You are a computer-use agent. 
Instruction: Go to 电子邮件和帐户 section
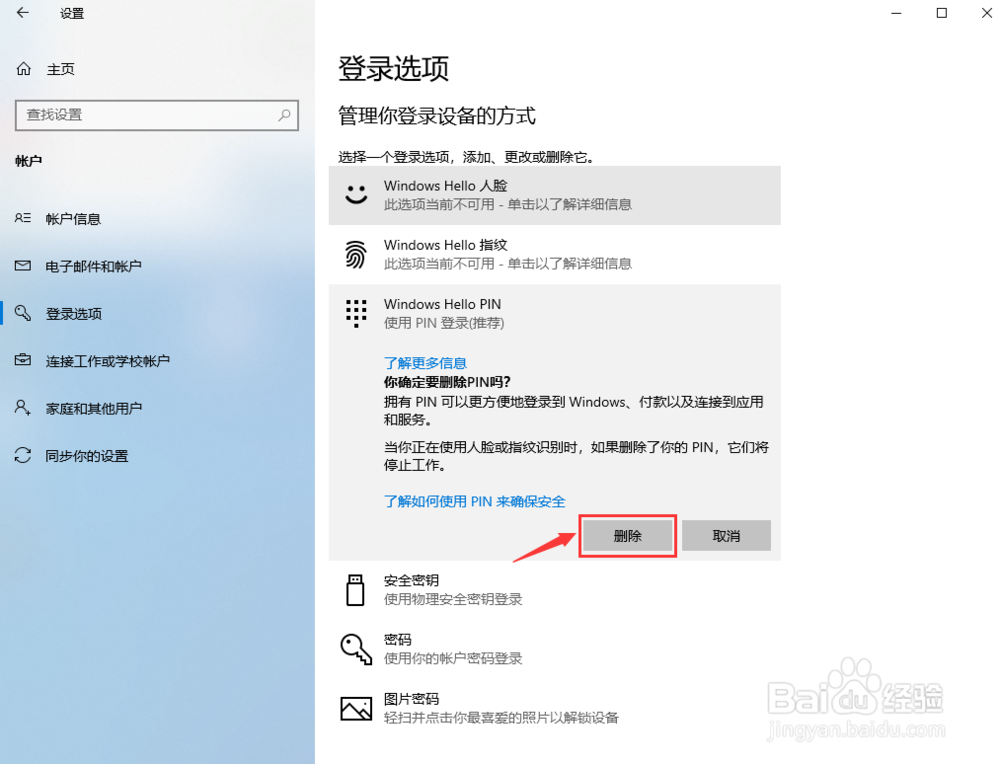94,266
